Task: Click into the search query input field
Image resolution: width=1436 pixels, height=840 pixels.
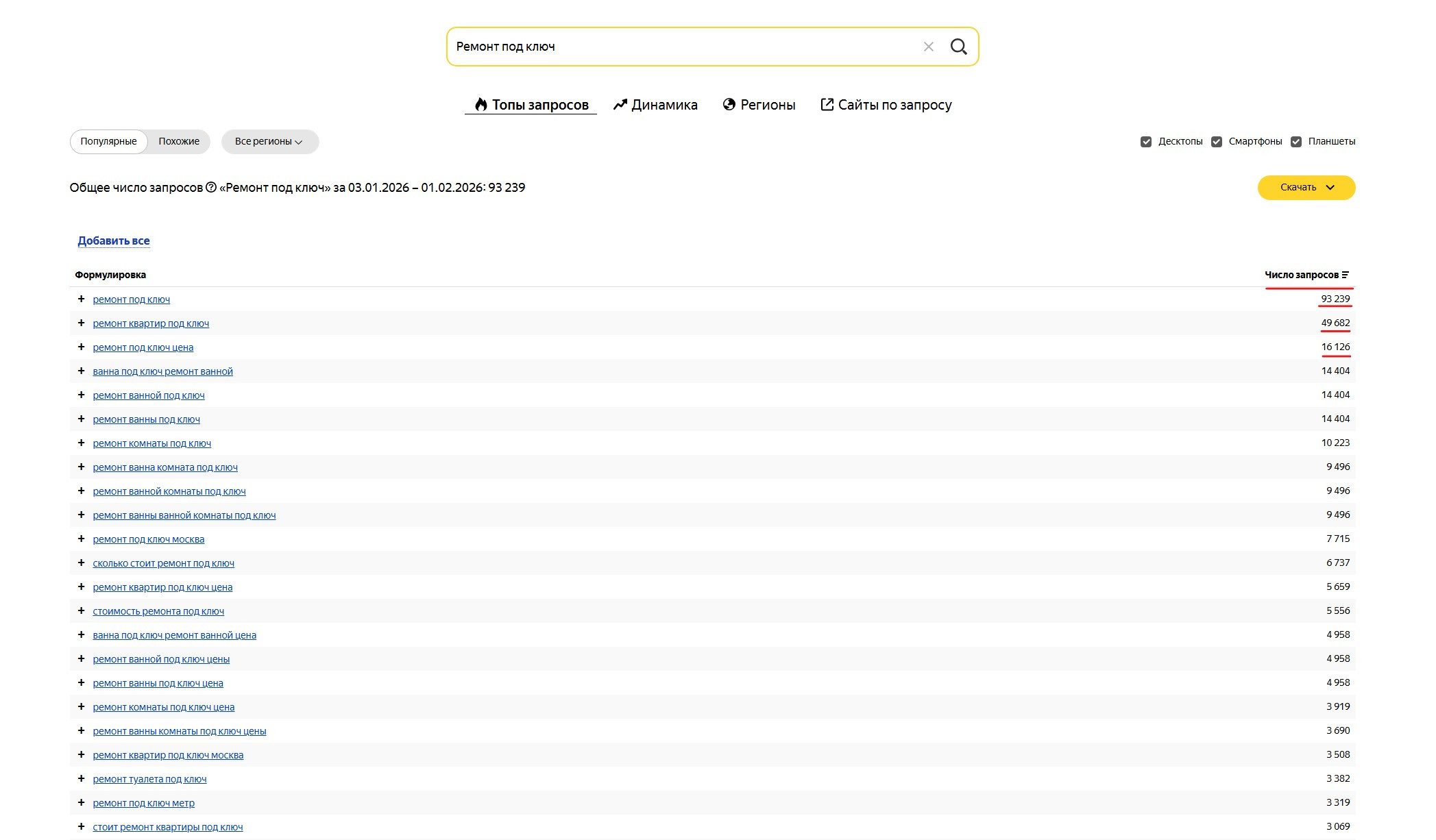Action: click(x=685, y=47)
